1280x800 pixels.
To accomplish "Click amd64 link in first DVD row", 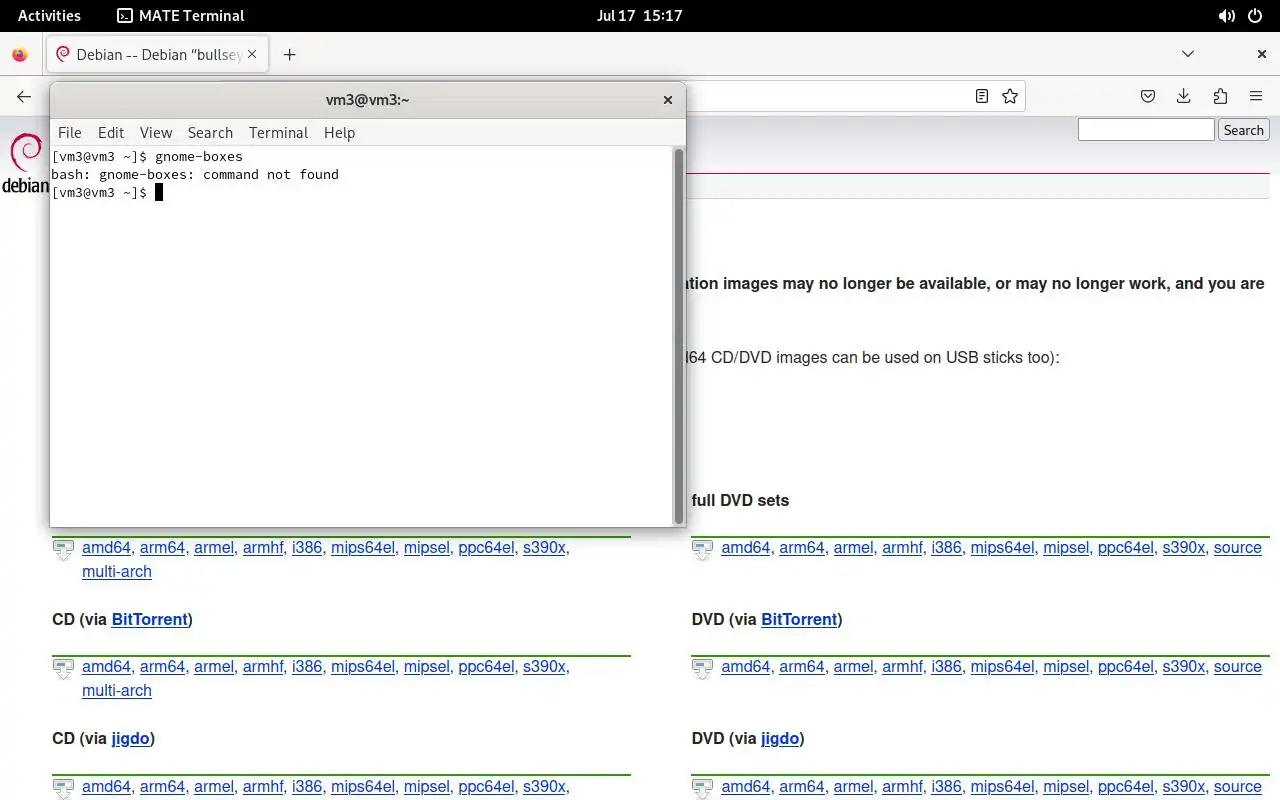I will [x=746, y=547].
